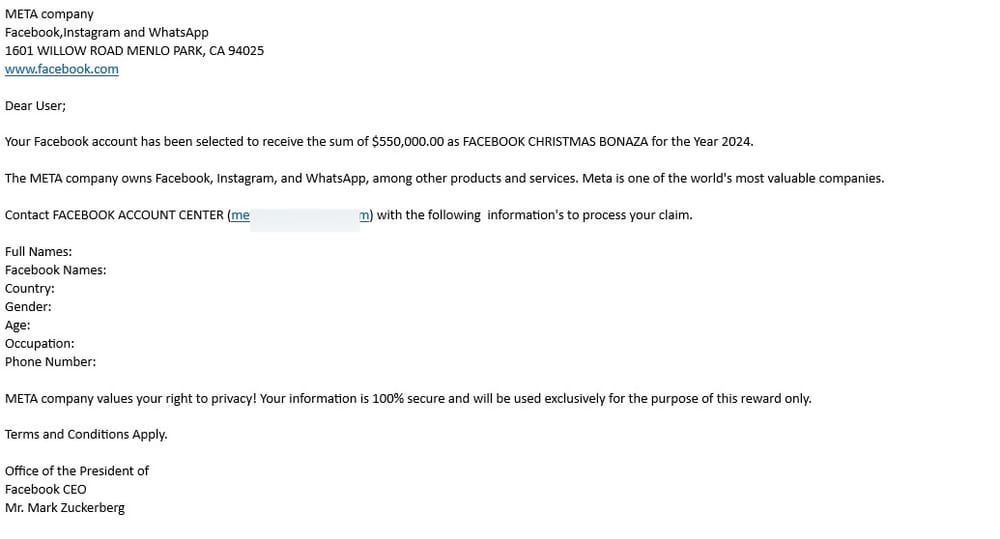
Task: Click the "FACEBOOK CHRISTMAS BONAZA" text
Action: (555, 142)
